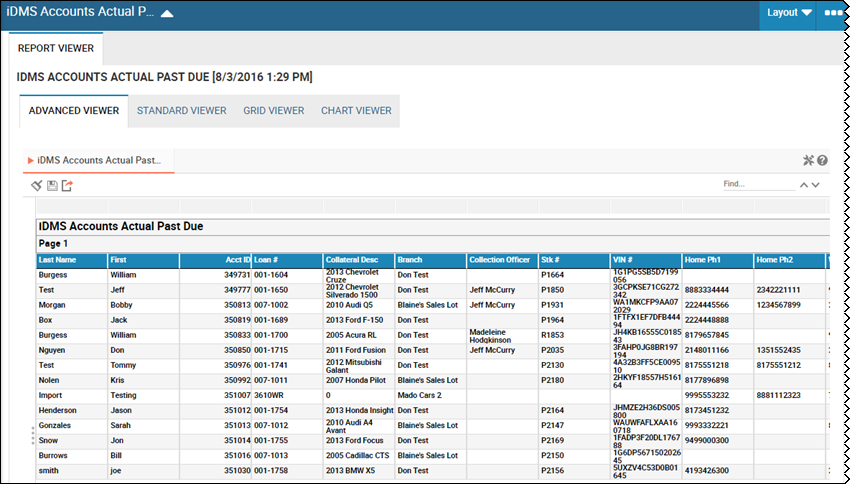Open the tools wrench icon
850x484 pixels.
coord(808,160)
